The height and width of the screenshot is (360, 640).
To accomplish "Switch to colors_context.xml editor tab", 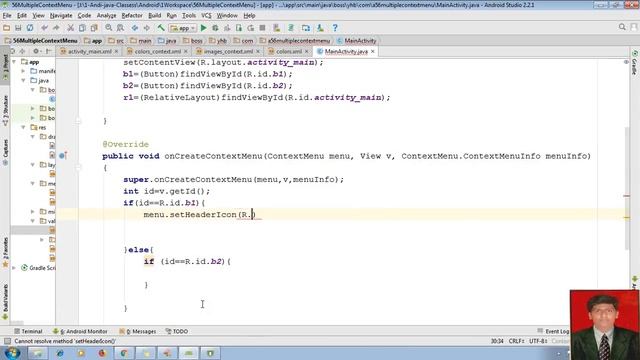I will [x=158, y=51].
